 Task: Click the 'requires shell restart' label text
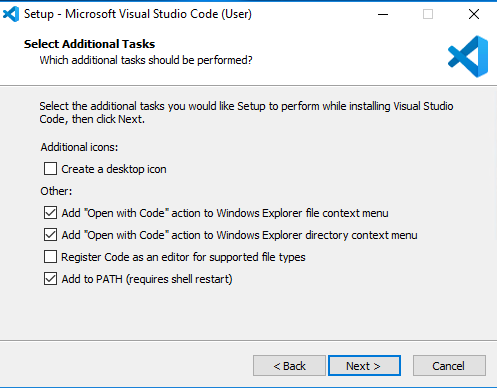point(179,279)
